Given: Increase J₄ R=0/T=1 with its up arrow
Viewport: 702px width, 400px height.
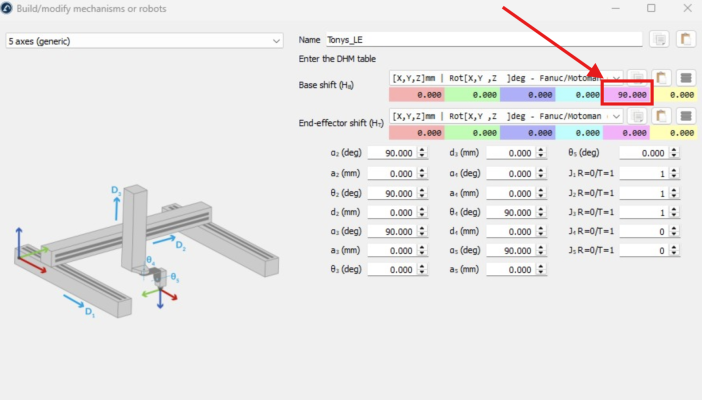Looking at the screenshot, I should (x=674, y=228).
